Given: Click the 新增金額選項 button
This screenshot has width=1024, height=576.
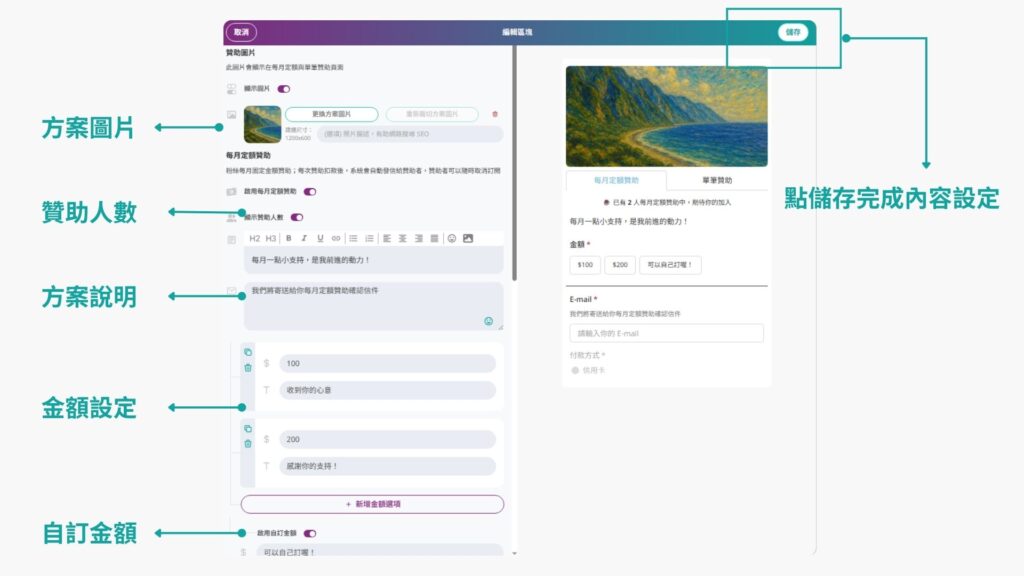Looking at the screenshot, I should [x=372, y=504].
